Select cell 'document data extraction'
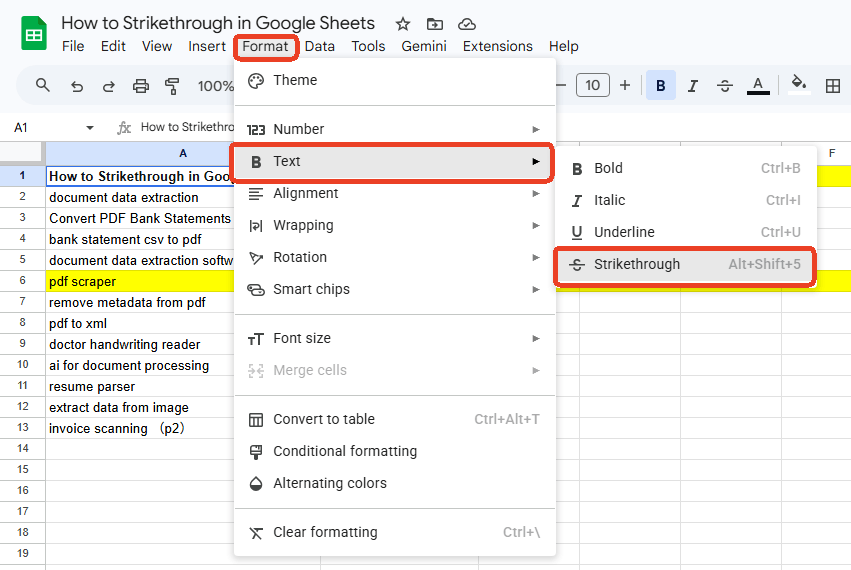Viewport: 851px width, 570px height. pyautogui.click(x=140, y=197)
